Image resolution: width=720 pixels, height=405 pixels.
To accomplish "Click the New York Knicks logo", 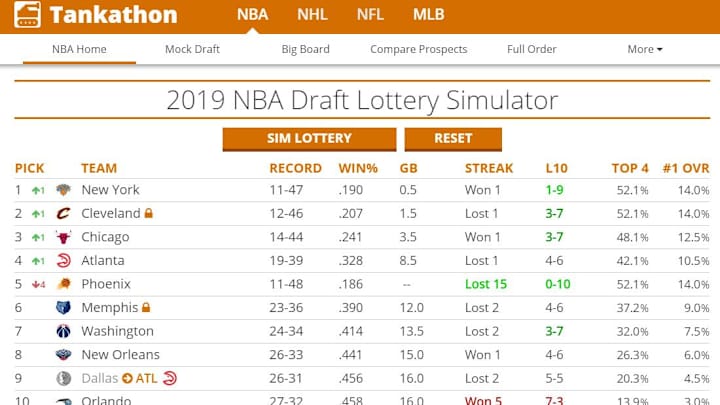I will tap(64, 190).
